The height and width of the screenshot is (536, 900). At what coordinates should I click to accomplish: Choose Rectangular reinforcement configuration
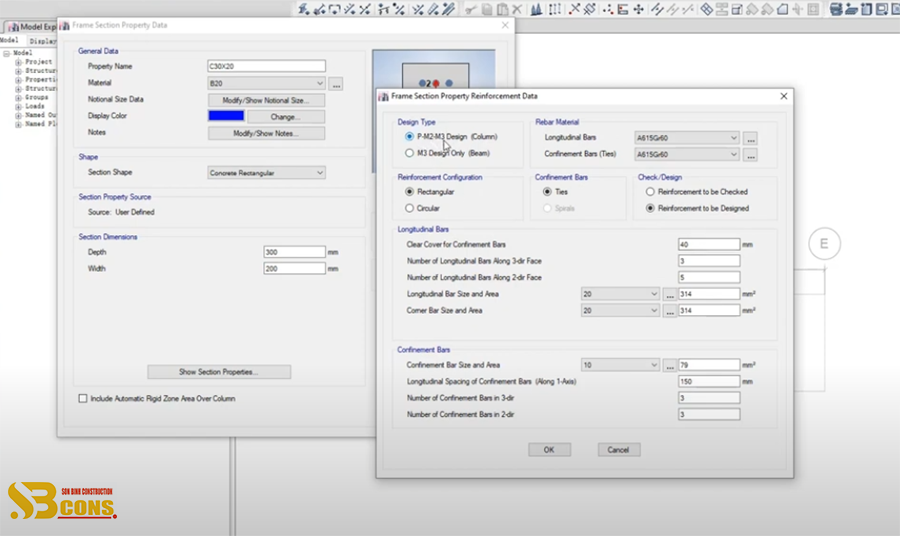[x=409, y=192]
